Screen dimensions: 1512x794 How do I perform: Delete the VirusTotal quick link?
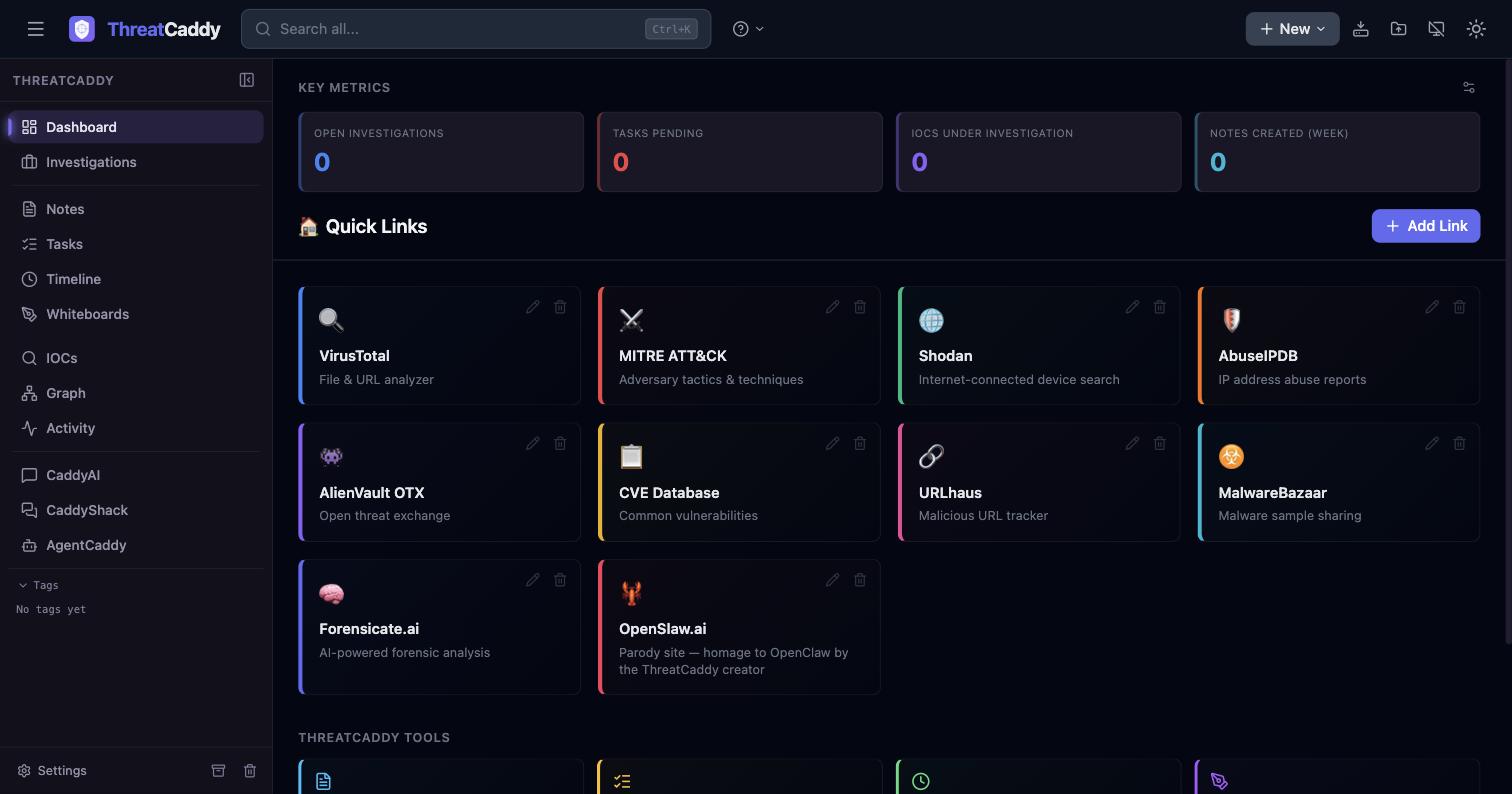pyautogui.click(x=560, y=307)
